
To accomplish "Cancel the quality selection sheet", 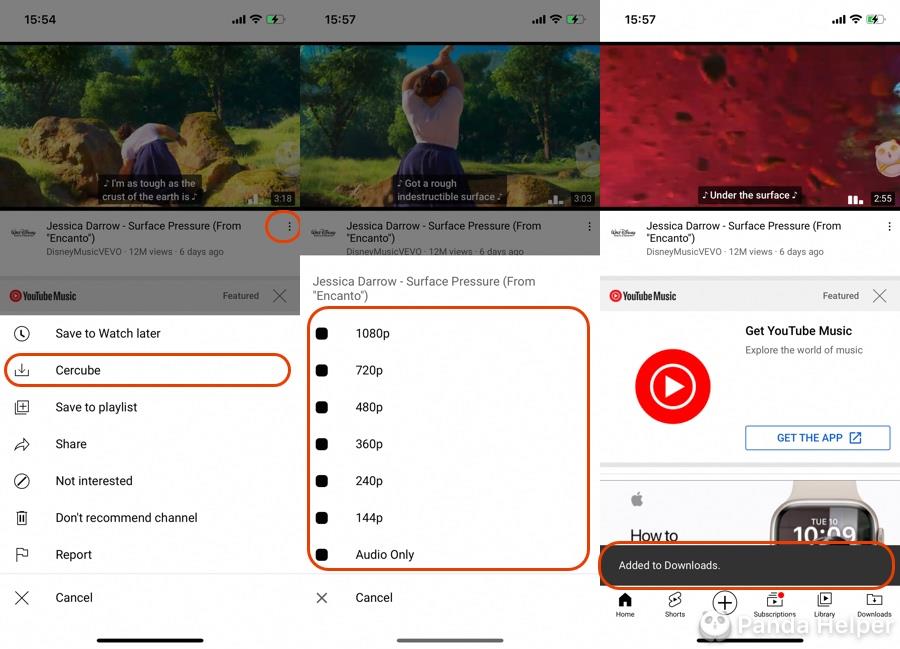I will (x=450, y=597).
